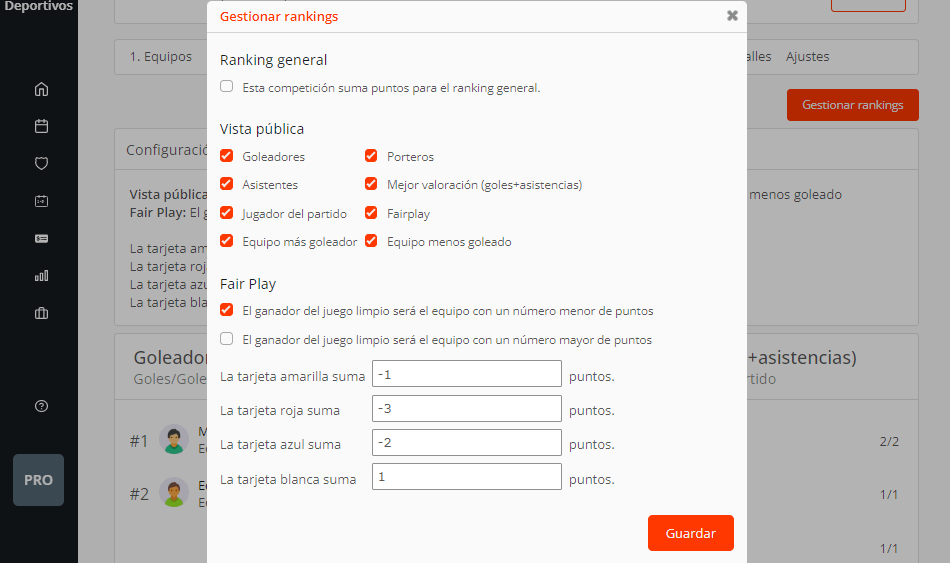Open the Equipos tab
950x563 pixels.
161,57
